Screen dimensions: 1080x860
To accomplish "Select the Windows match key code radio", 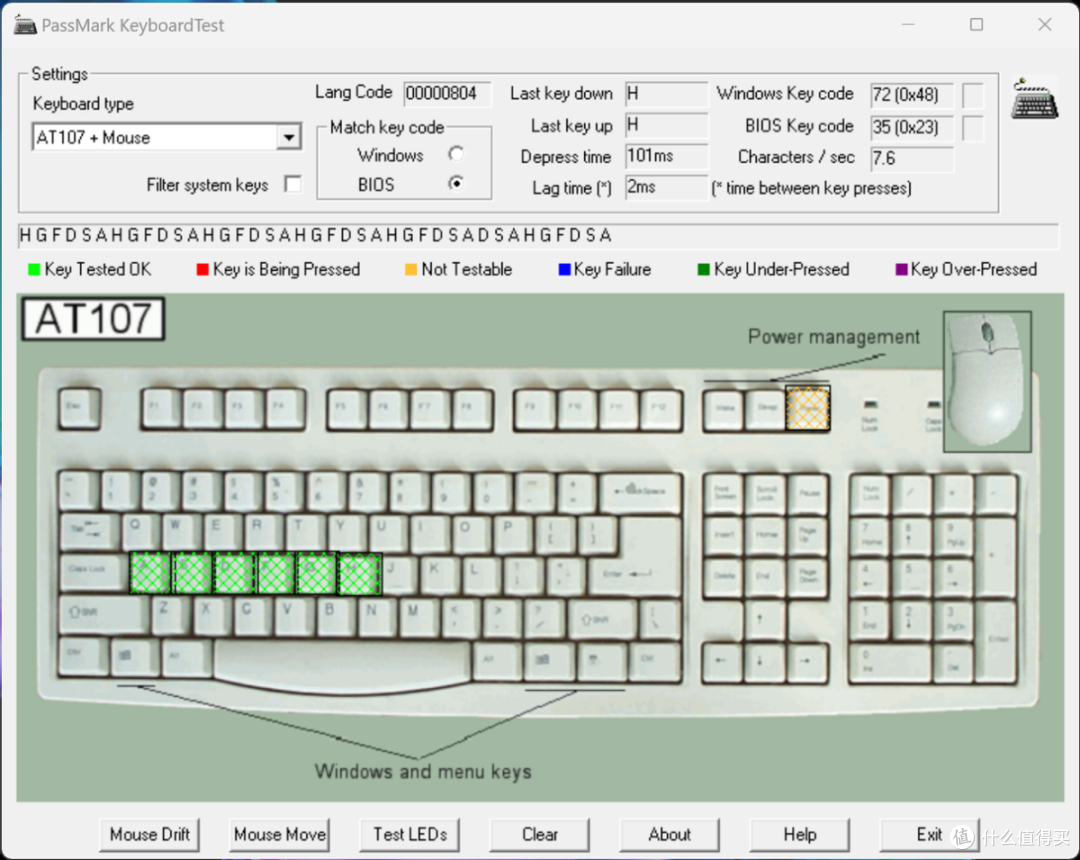I will (455, 154).
